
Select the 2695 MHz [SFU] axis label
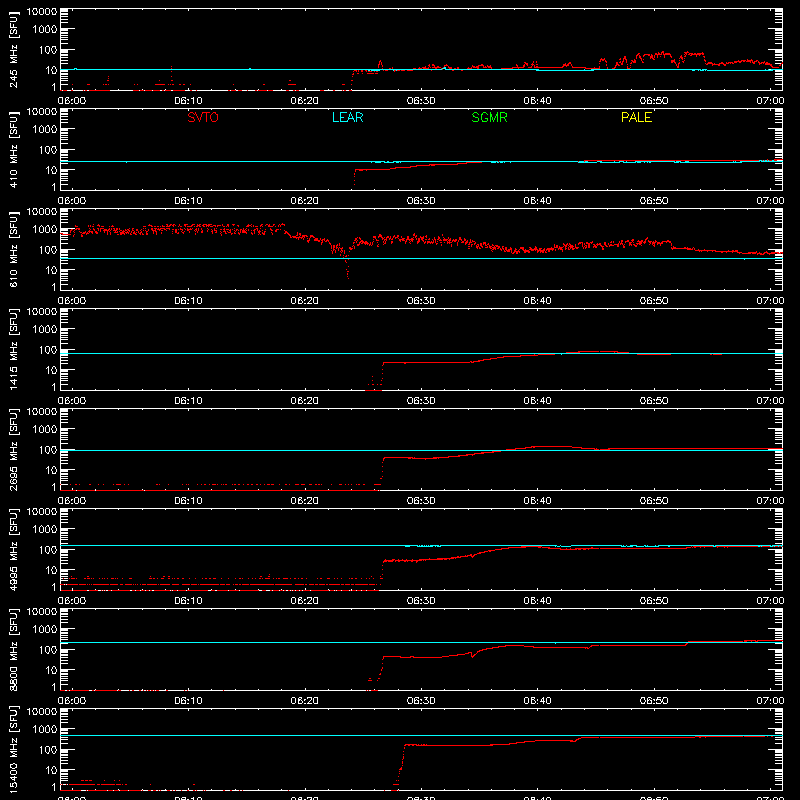pyautogui.click(x=14, y=449)
